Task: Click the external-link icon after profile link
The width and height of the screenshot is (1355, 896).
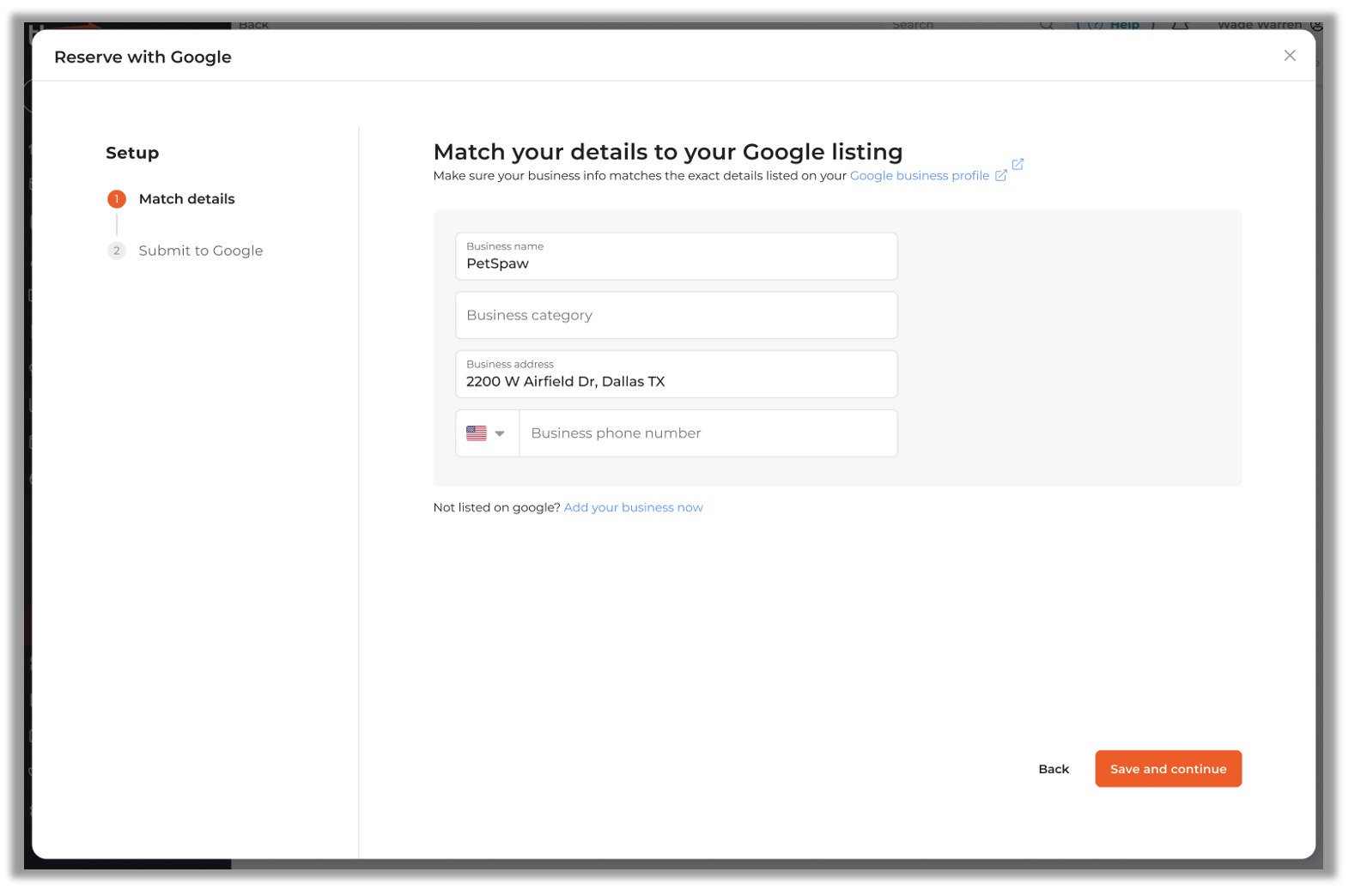Action: pyautogui.click(x=1000, y=175)
